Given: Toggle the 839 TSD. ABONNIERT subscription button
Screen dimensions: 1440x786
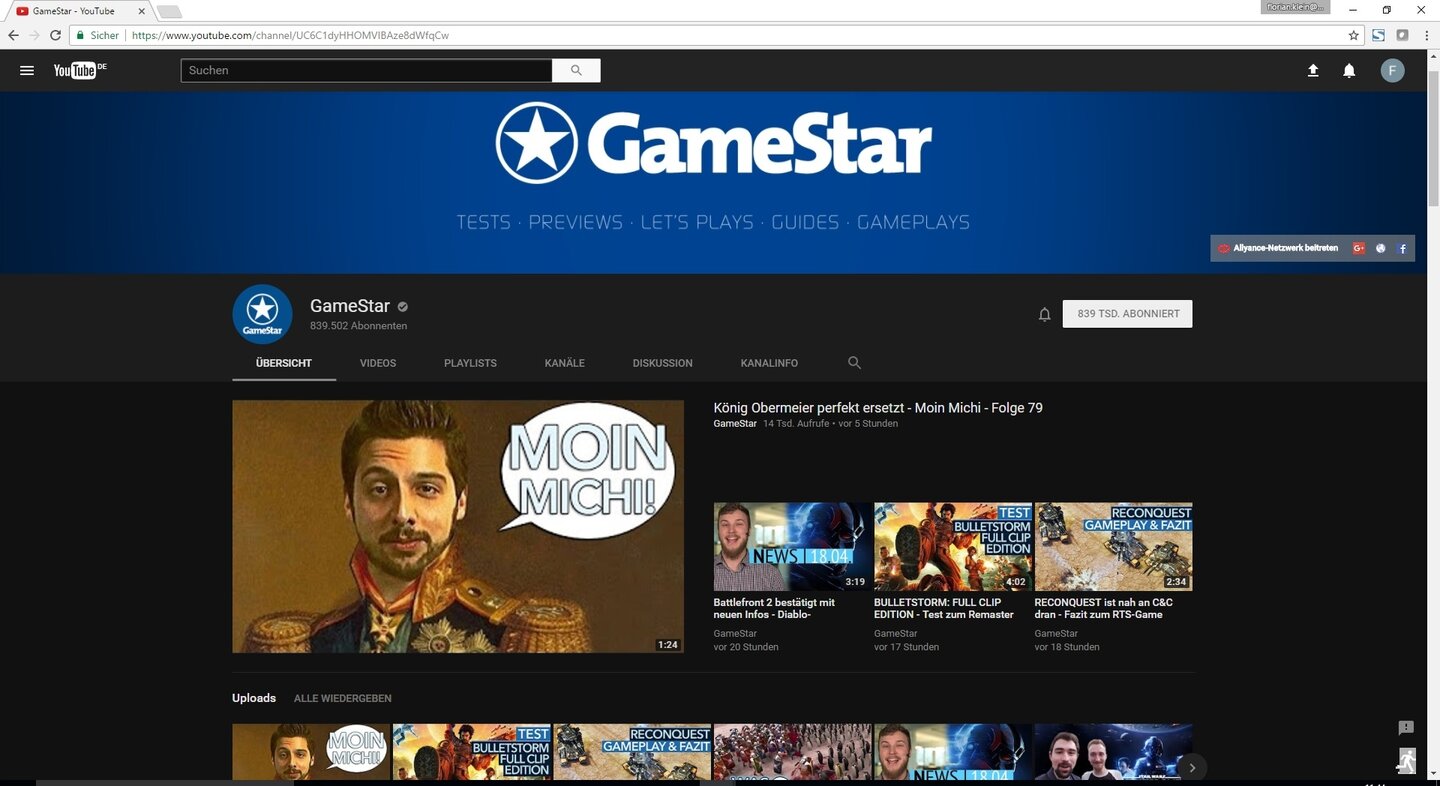Looking at the screenshot, I should (x=1127, y=314).
